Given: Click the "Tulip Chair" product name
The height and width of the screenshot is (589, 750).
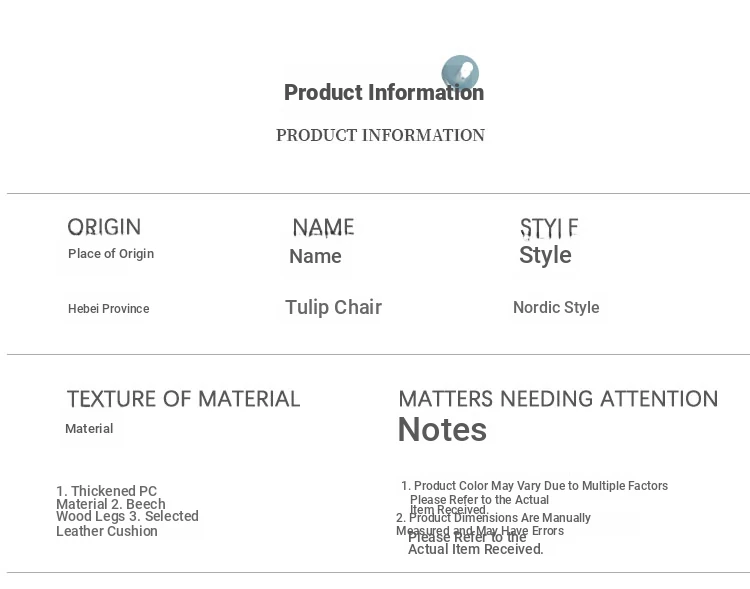Looking at the screenshot, I should (x=333, y=307).
